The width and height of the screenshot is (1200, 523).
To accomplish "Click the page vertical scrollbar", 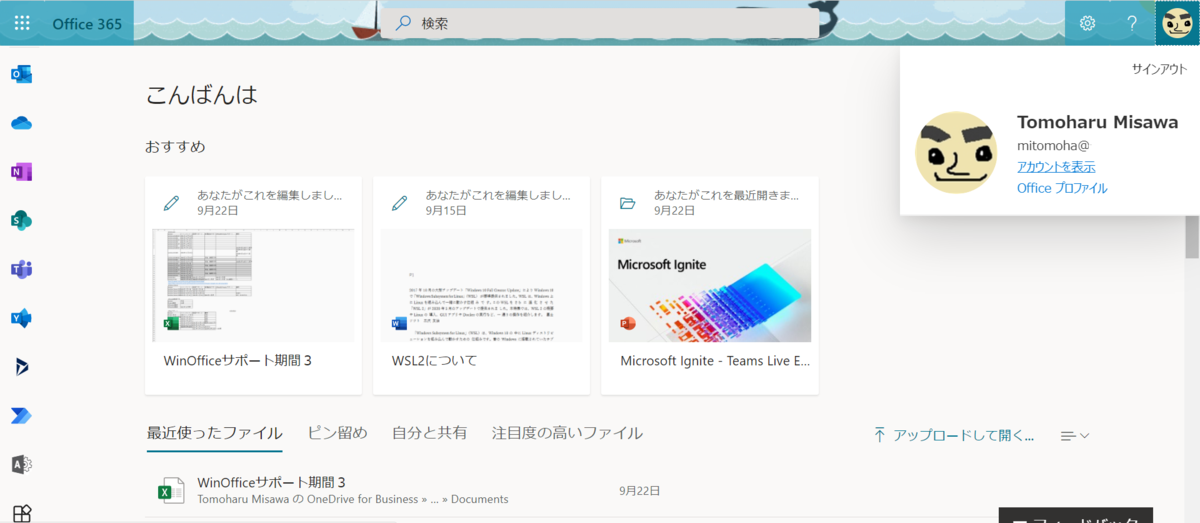I will (x=1192, y=237).
